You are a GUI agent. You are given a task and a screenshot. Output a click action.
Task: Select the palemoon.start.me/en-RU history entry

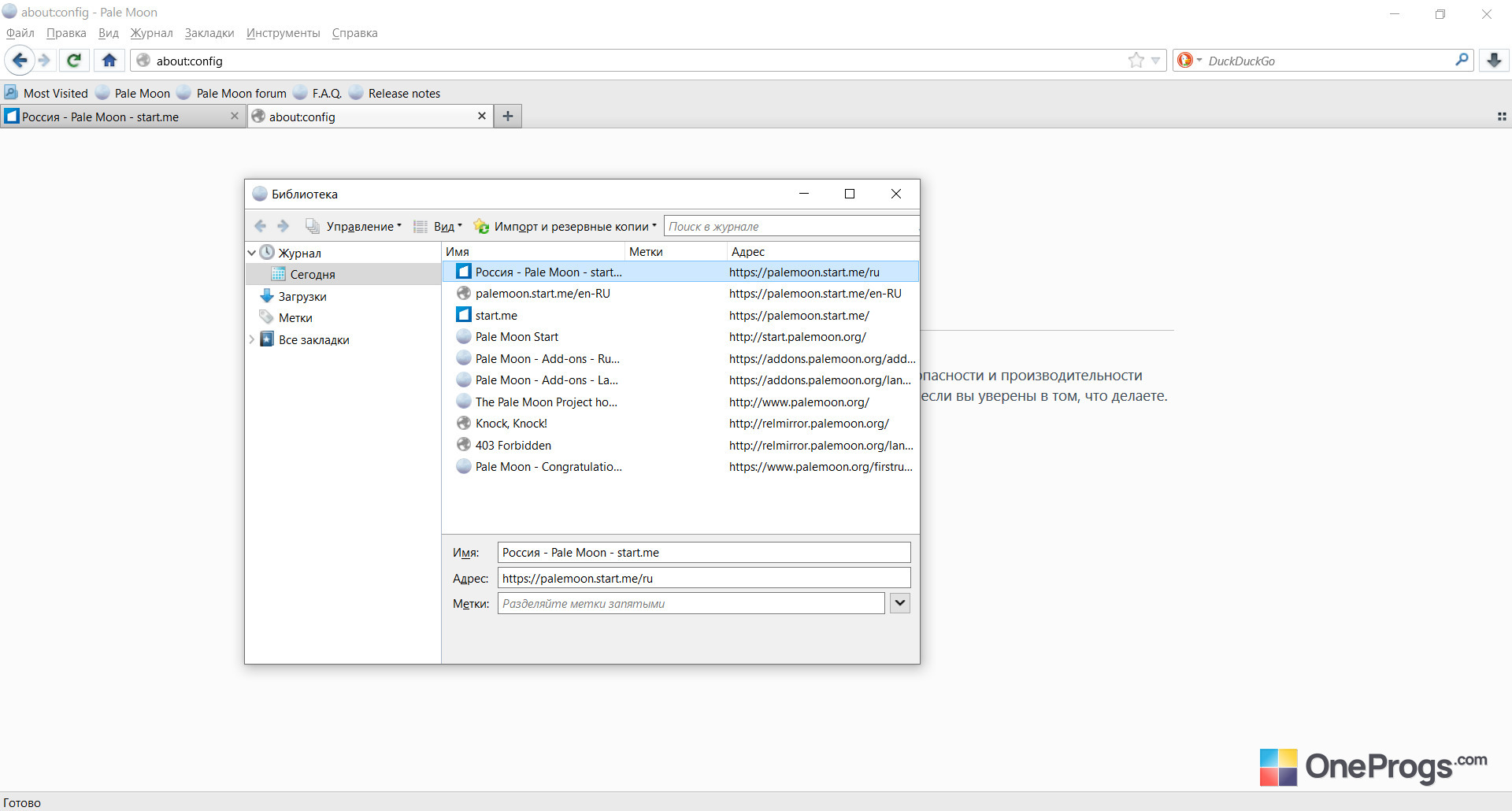click(x=680, y=293)
